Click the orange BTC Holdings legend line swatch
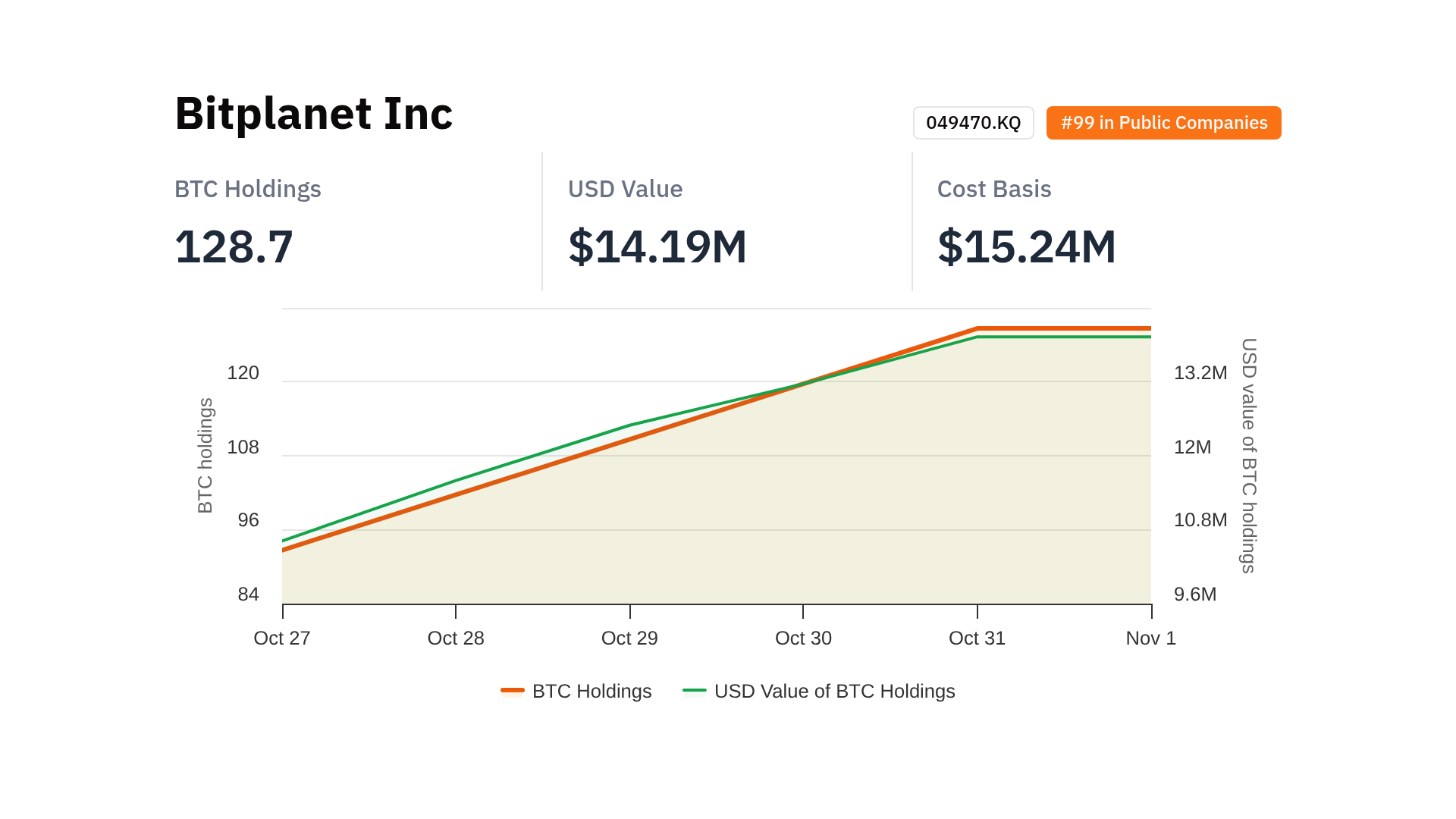 pyautogui.click(x=513, y=691)
